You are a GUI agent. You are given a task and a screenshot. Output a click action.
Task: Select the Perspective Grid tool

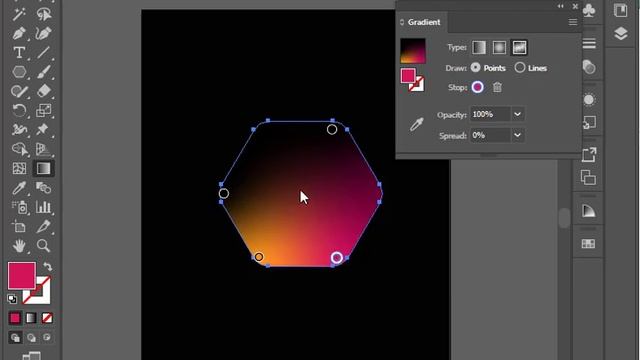pyautogui.click(x=43, y=149)
